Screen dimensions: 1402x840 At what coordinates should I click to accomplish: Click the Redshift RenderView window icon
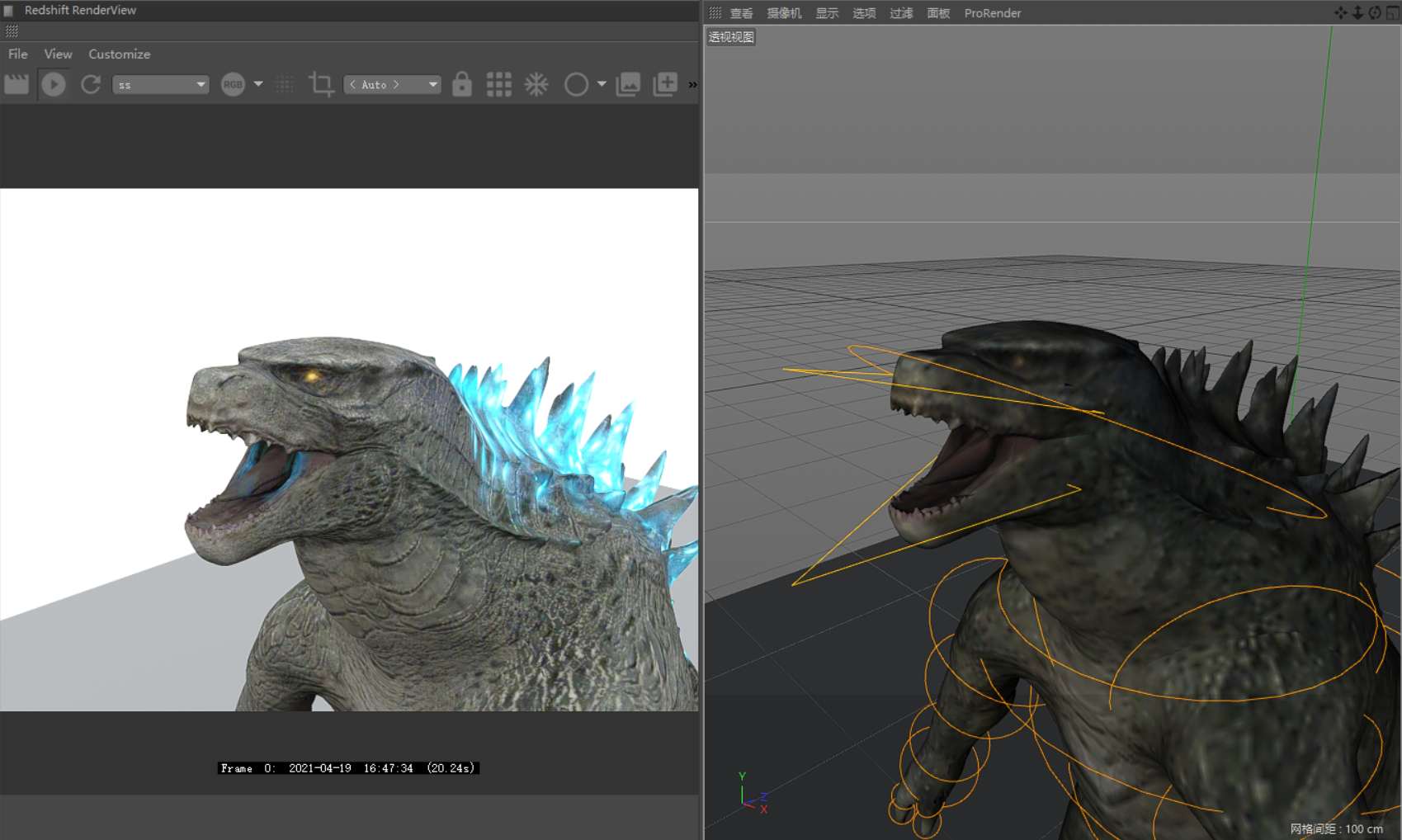click(x=9, y=11)
